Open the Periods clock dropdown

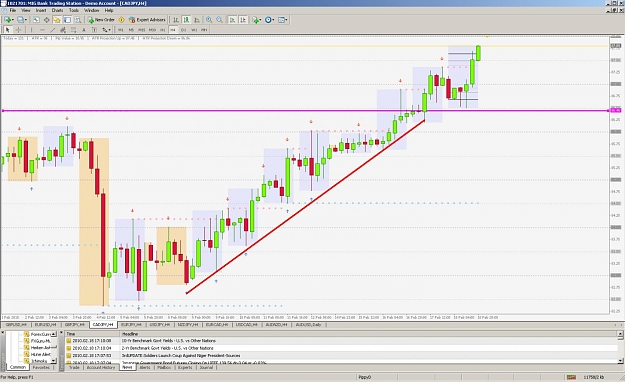click(x=269, y=20)
